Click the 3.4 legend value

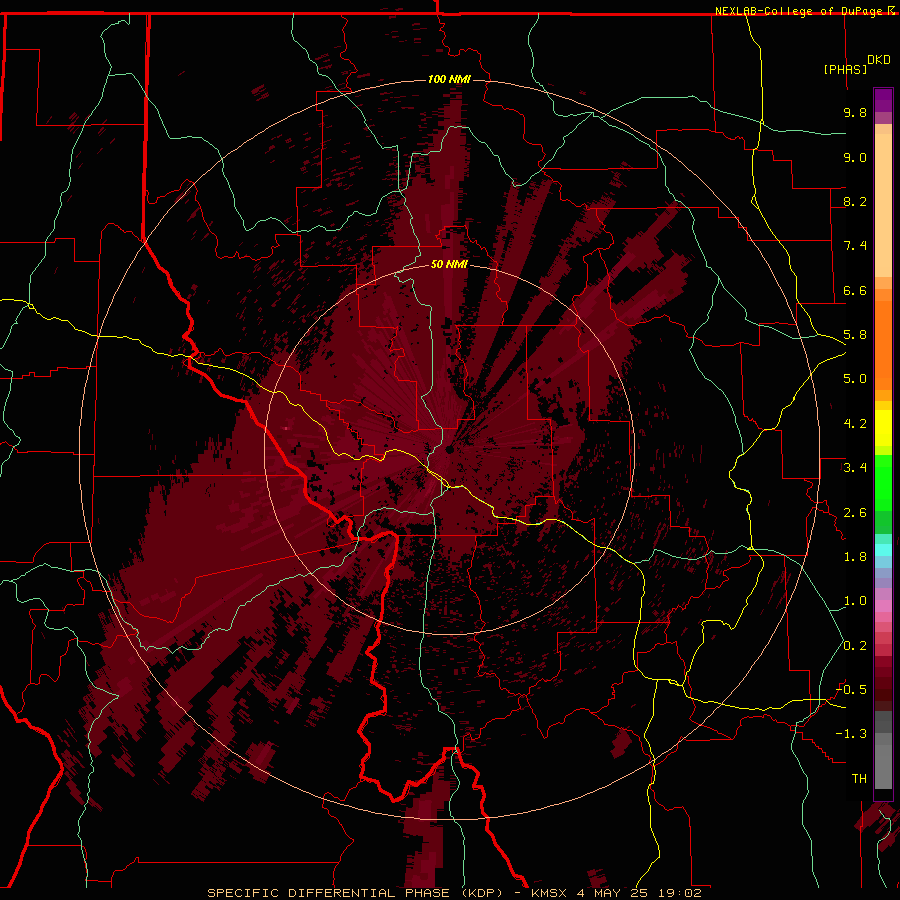[855, 468]
